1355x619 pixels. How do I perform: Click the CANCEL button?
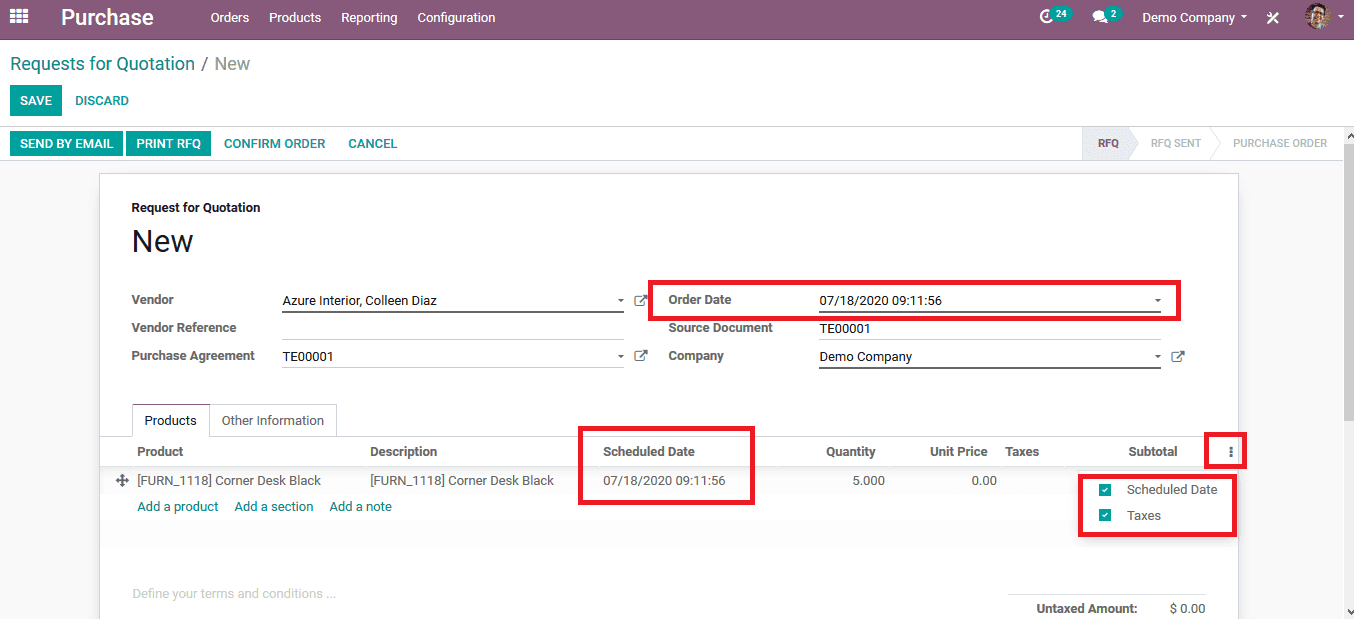[x=373, y=144]
